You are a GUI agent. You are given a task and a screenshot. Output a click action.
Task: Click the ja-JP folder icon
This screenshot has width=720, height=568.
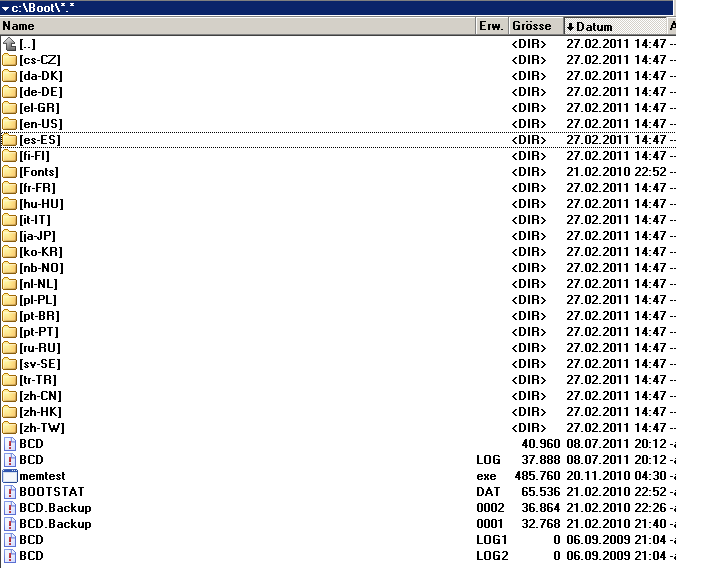(x=9, y=236)
